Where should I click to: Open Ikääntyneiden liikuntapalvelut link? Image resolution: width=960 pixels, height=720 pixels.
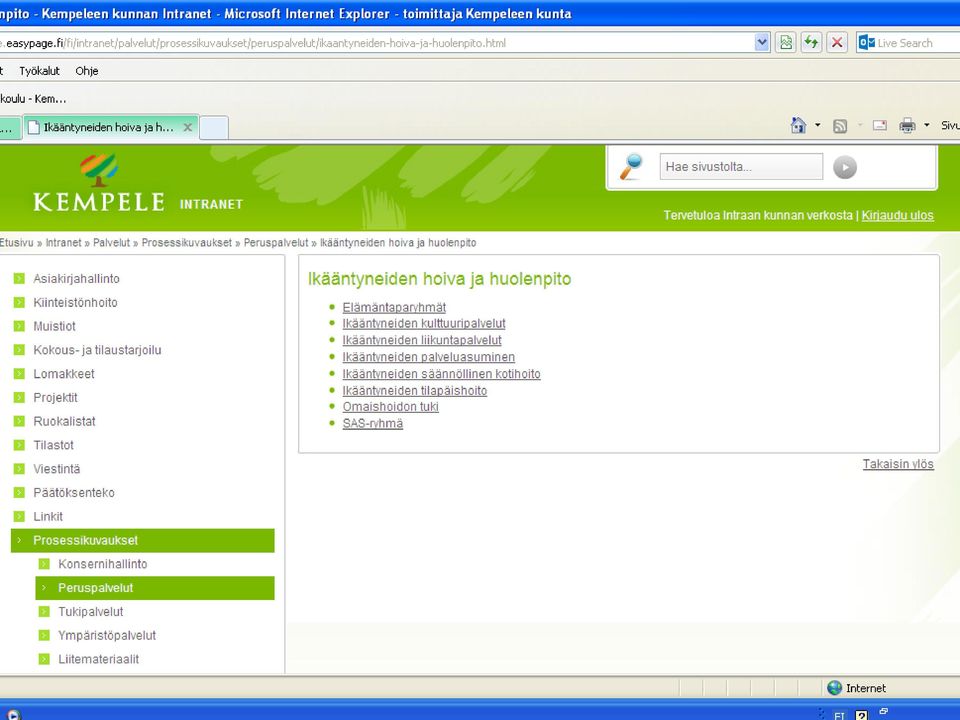tap(422, 340)
